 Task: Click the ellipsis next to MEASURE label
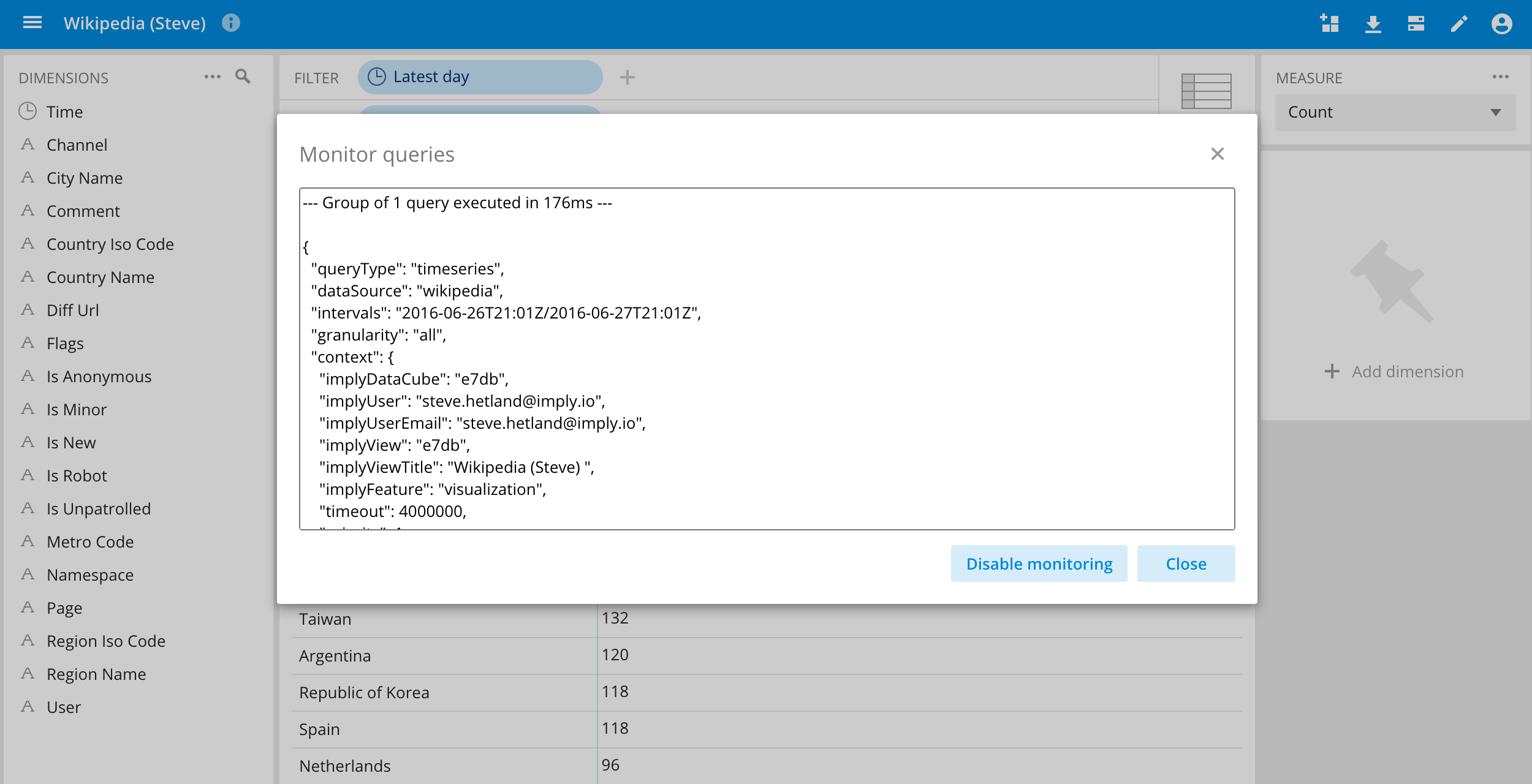1500,77
